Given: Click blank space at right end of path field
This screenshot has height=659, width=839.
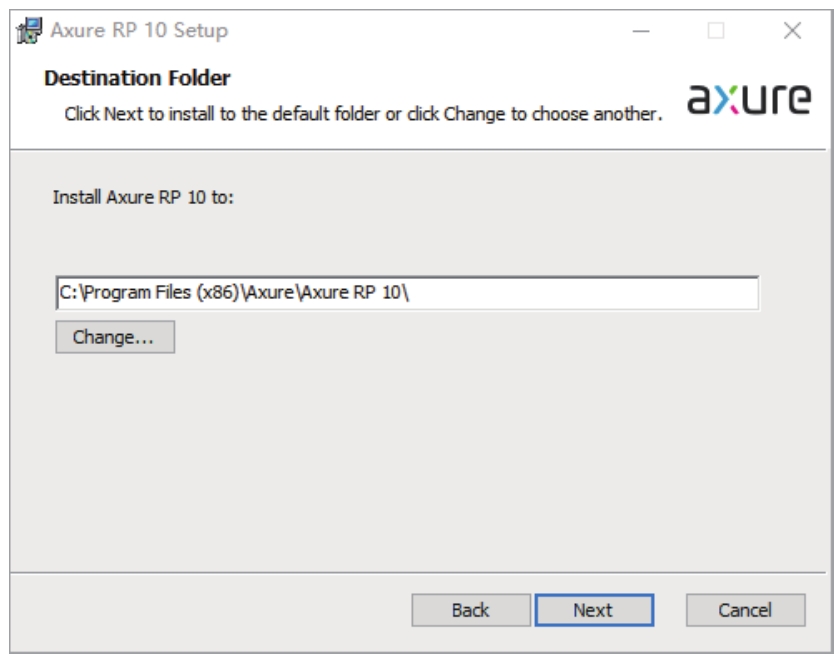Looking at the screenshot, I should [x=650, y=293].
